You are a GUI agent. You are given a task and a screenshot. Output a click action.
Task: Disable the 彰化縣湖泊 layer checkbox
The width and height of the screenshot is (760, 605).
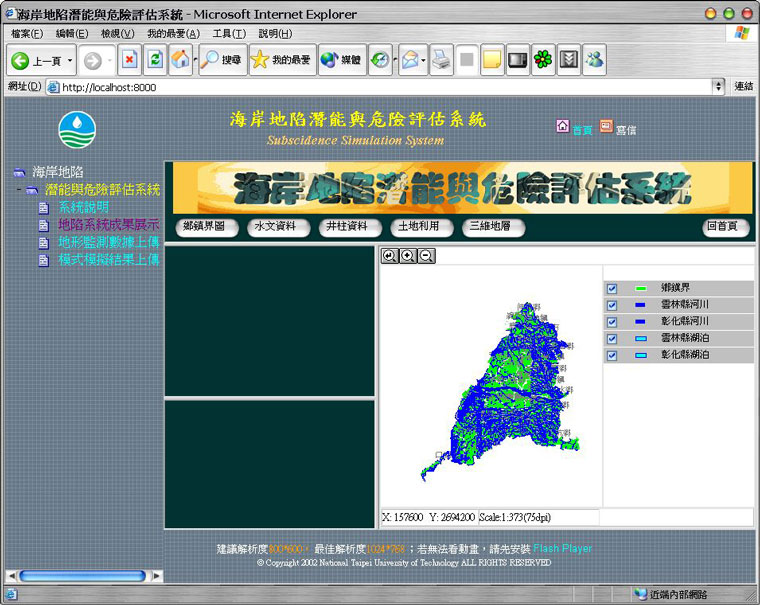[x=612, y=356]
